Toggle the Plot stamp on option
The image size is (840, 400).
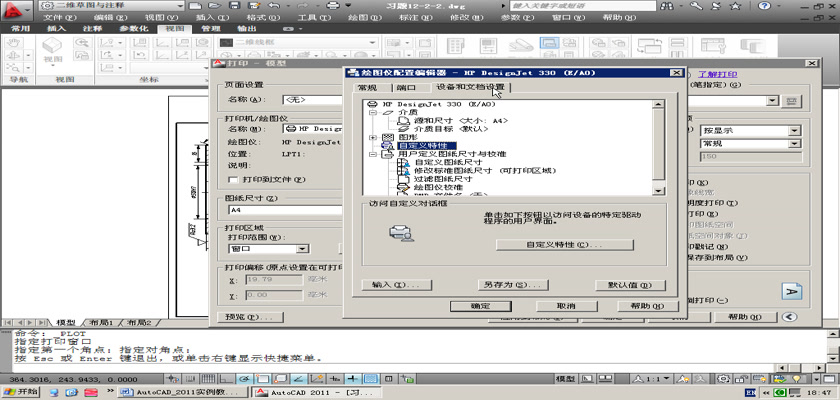(x=708, y=247)
